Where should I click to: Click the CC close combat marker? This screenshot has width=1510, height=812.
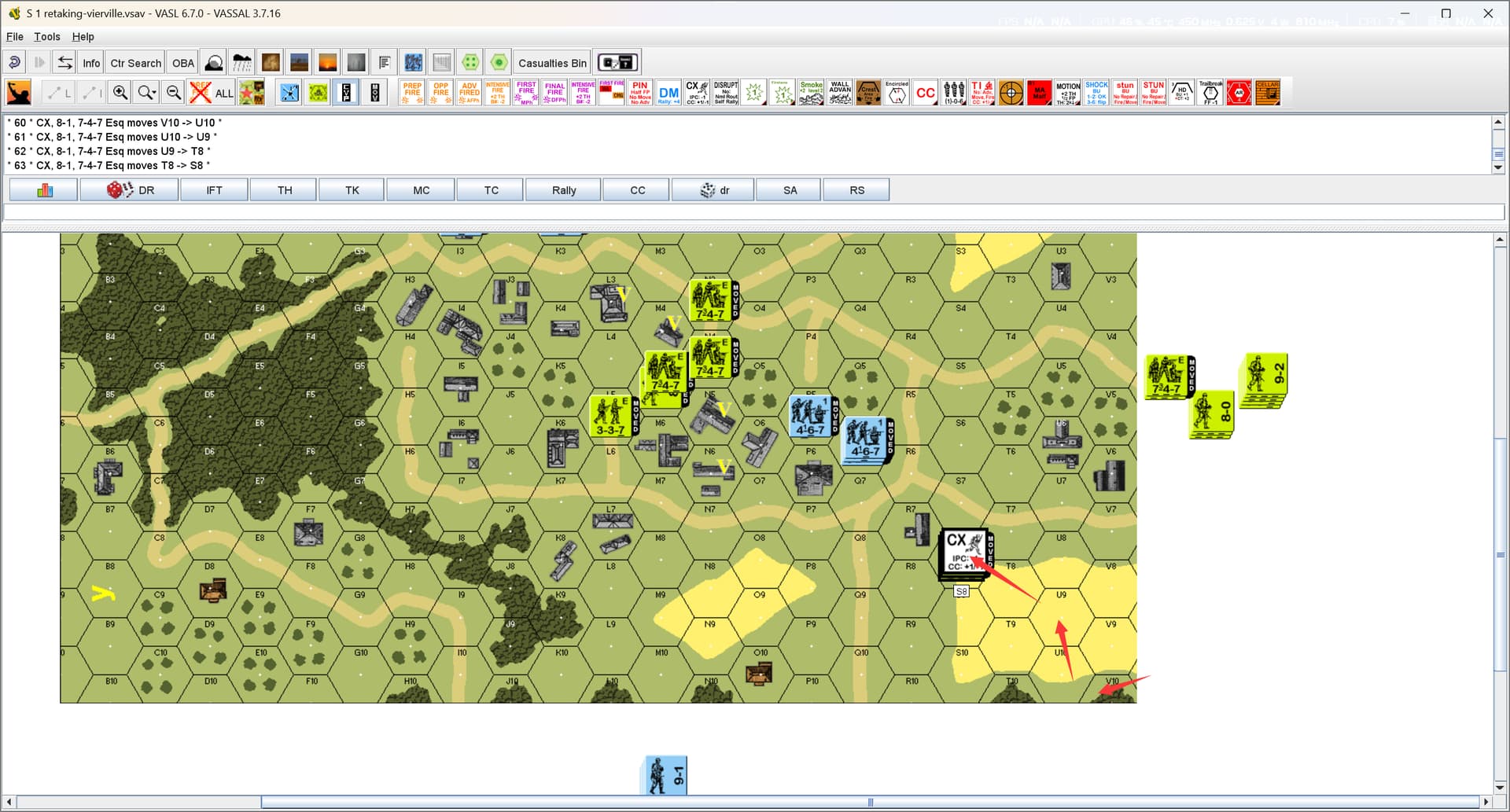point(926,93)
